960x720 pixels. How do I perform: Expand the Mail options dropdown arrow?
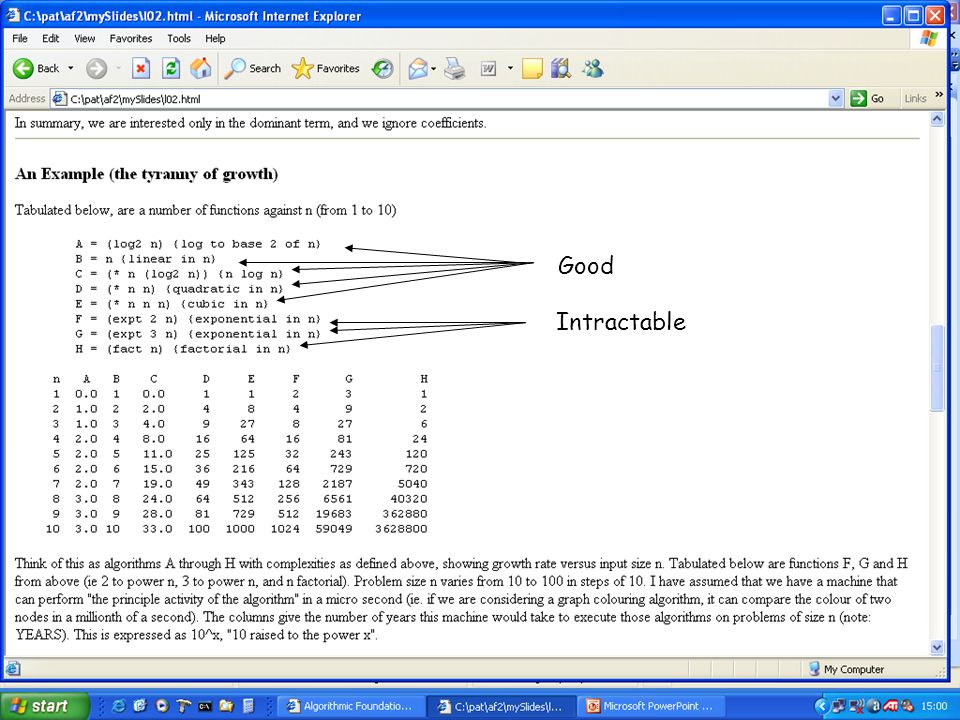(433, 69)
